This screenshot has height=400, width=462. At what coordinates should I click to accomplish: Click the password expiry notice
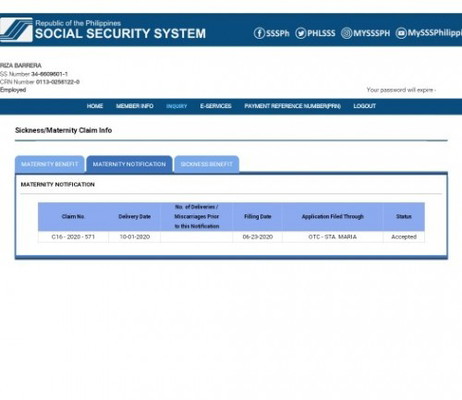click(401, 90)
